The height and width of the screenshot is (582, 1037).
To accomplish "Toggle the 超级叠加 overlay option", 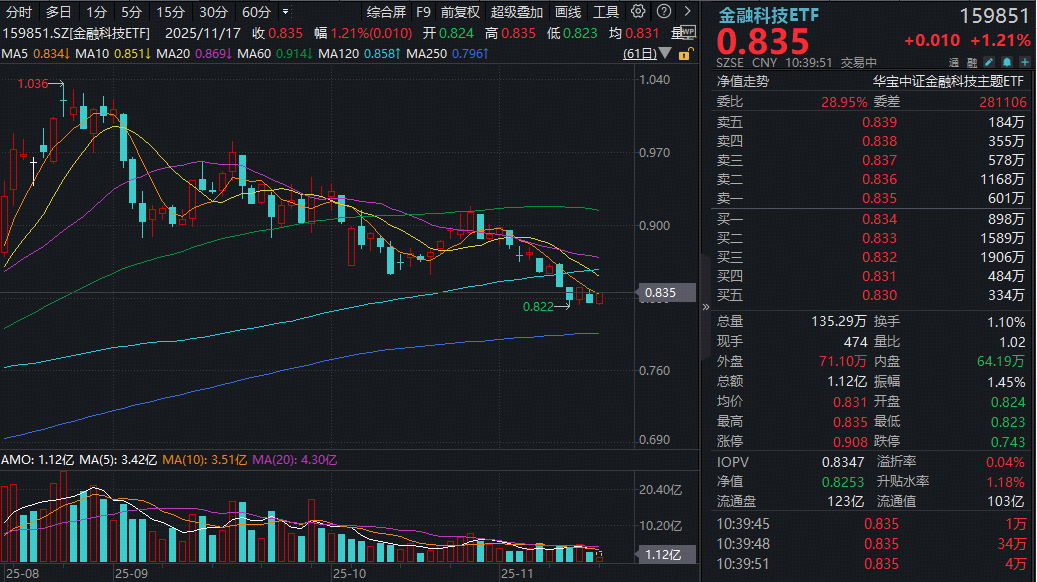I will (517, 12).
